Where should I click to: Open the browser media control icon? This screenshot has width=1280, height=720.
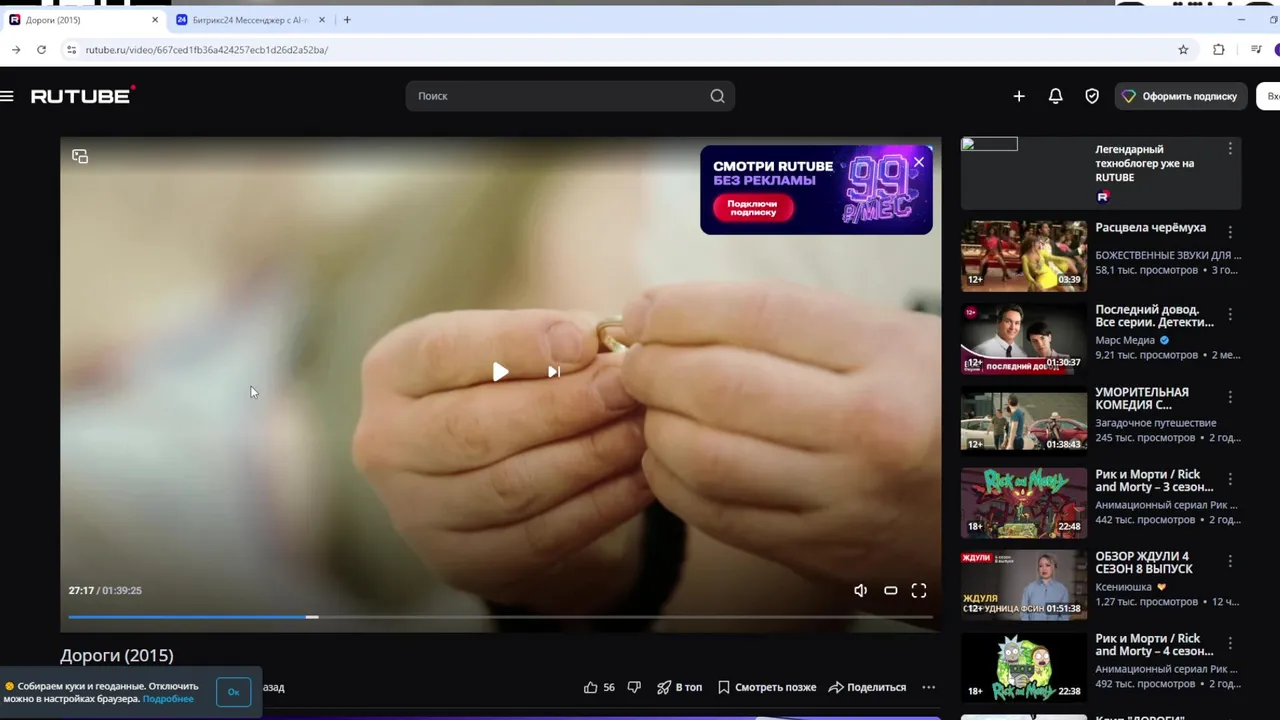1256,50
